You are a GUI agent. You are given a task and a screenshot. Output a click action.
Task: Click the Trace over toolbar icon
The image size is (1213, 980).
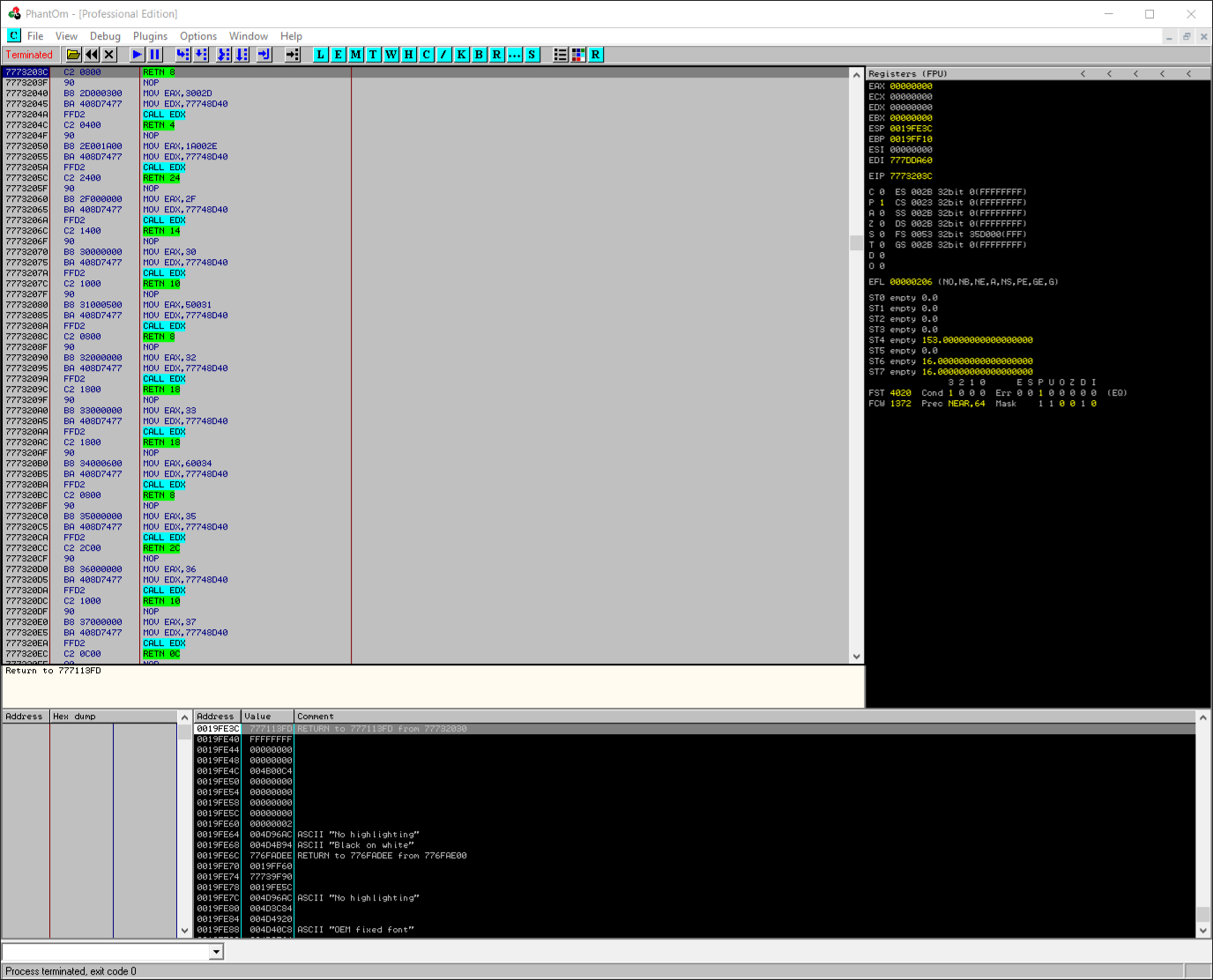click(242, 55)
